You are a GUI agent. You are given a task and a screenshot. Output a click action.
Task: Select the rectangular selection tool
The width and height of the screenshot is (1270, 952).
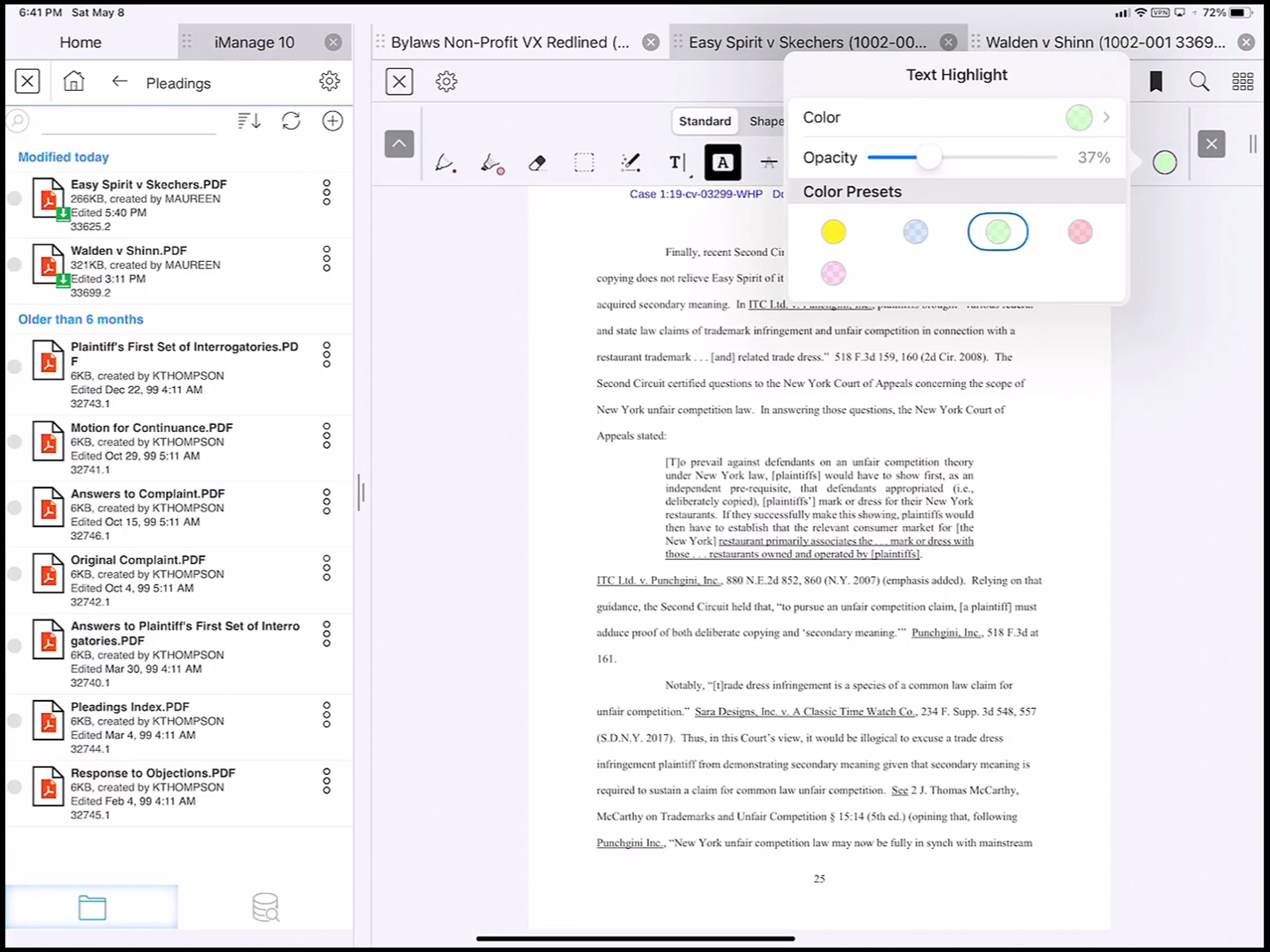(584, 163)
